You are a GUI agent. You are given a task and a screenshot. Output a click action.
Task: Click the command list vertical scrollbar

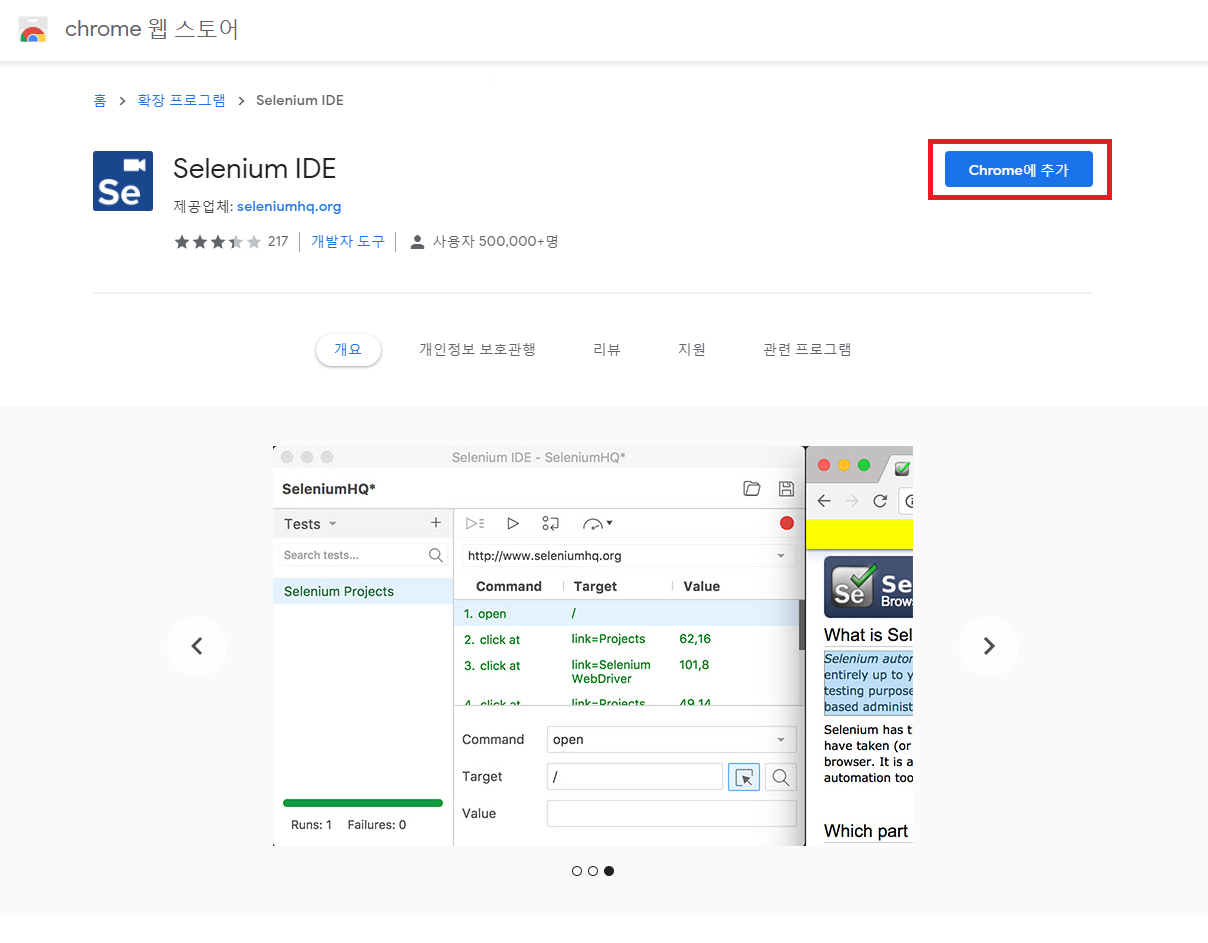[x=801, y=625]
